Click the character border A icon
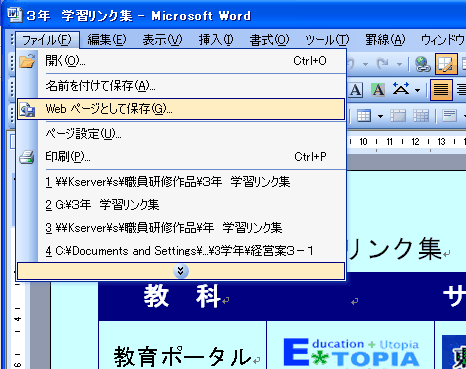Viewport: 466px width, 369px height. click(355, 90)
